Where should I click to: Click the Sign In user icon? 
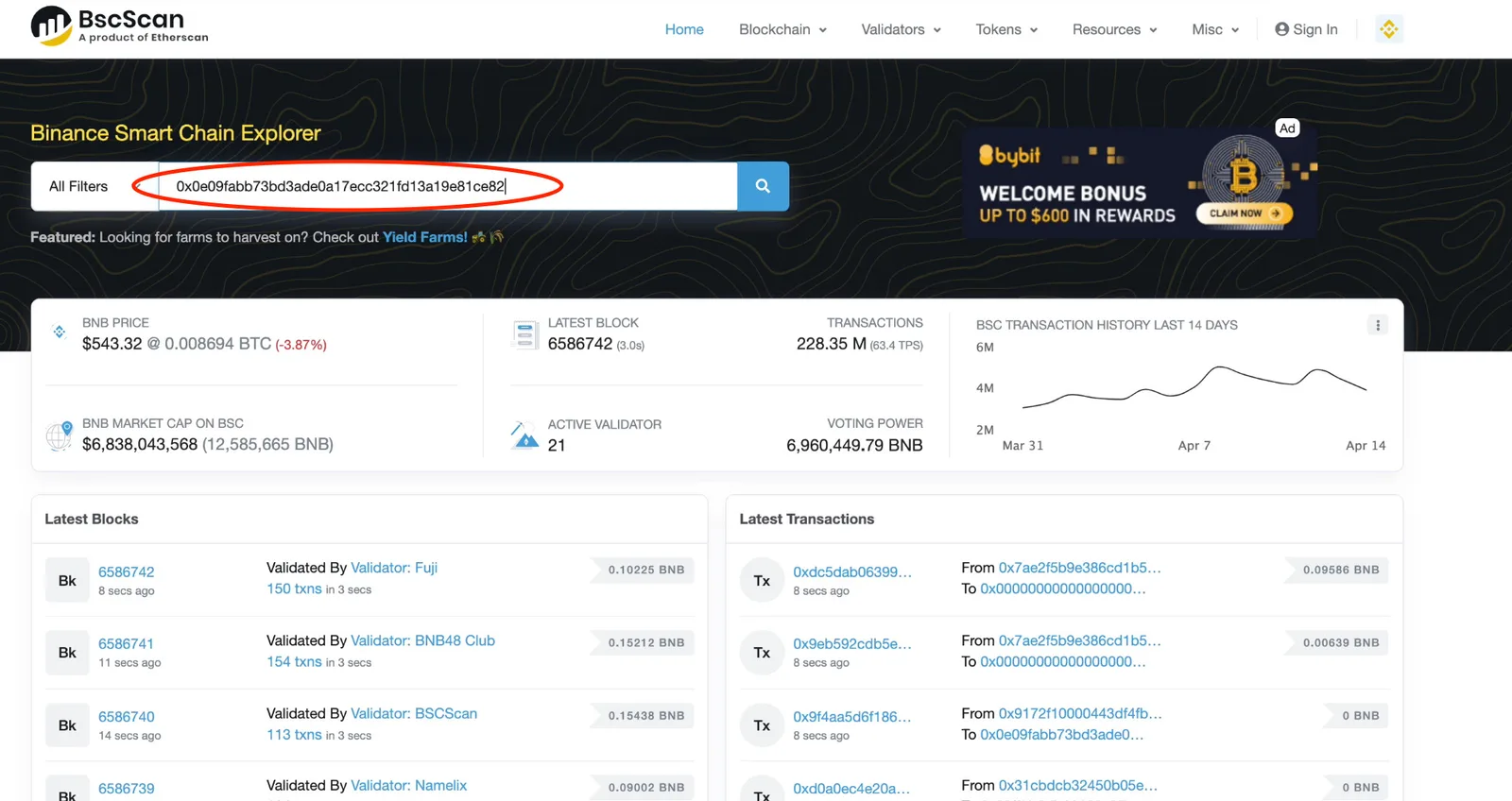(x=1281, y=29)
